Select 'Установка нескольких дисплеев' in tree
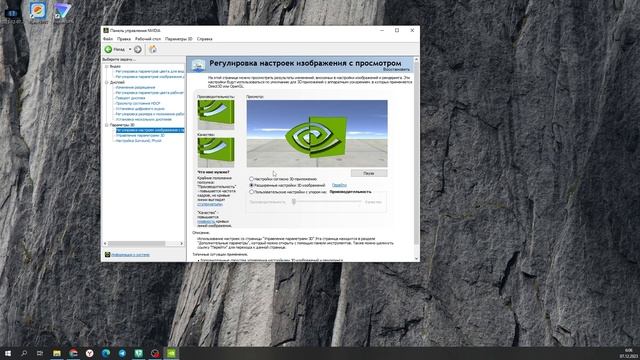This screenshot has width=640, height=360. click(143, 119)
